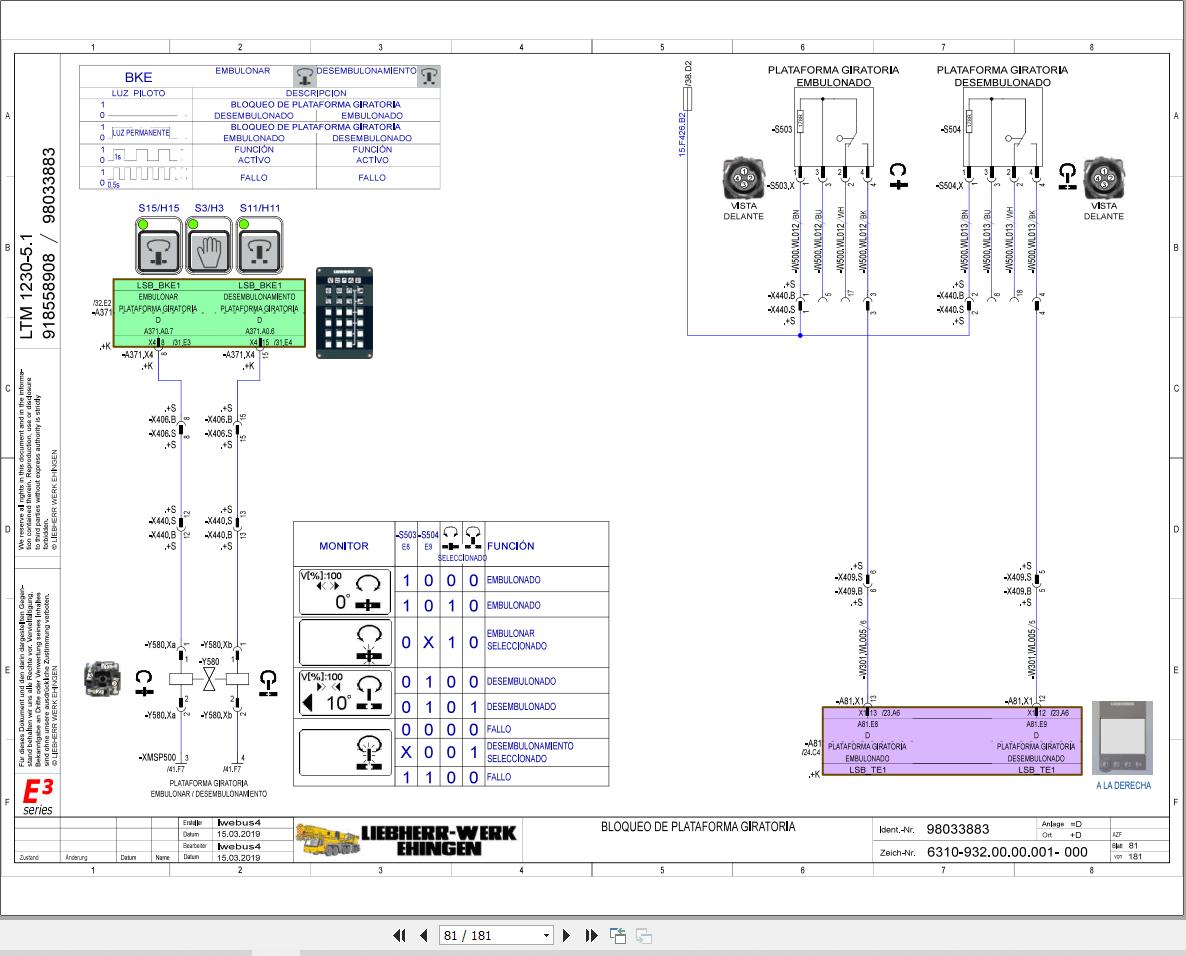Click the 15.F426.B2 fuse label
The image size is (1186, 956).
tap(681, 135)
